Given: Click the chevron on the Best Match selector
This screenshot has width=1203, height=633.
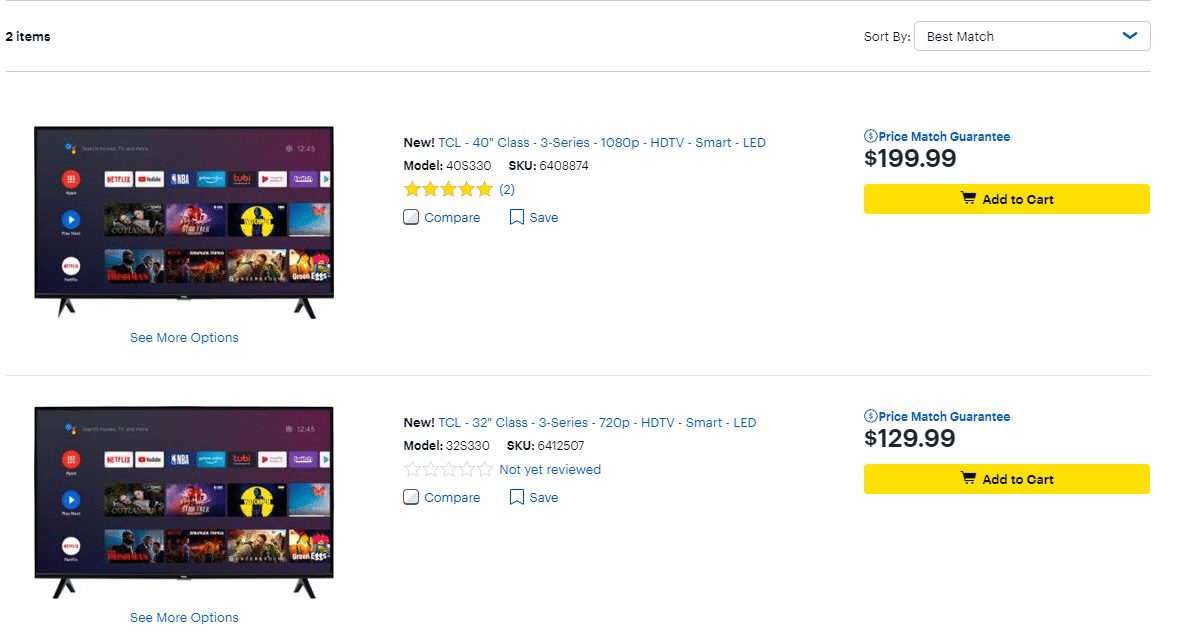Looking at the screenshot, I should (1131, 35).
